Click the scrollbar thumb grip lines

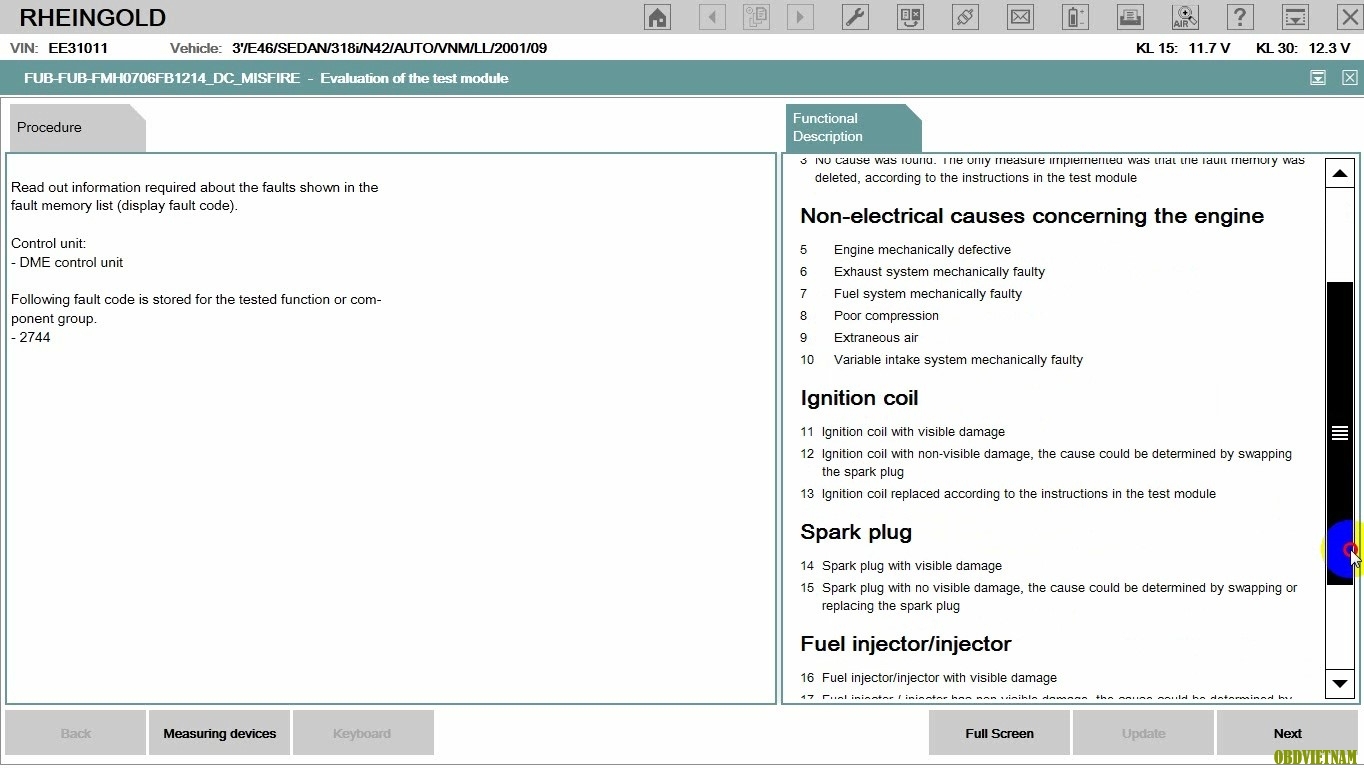(x=1340, y=433)
